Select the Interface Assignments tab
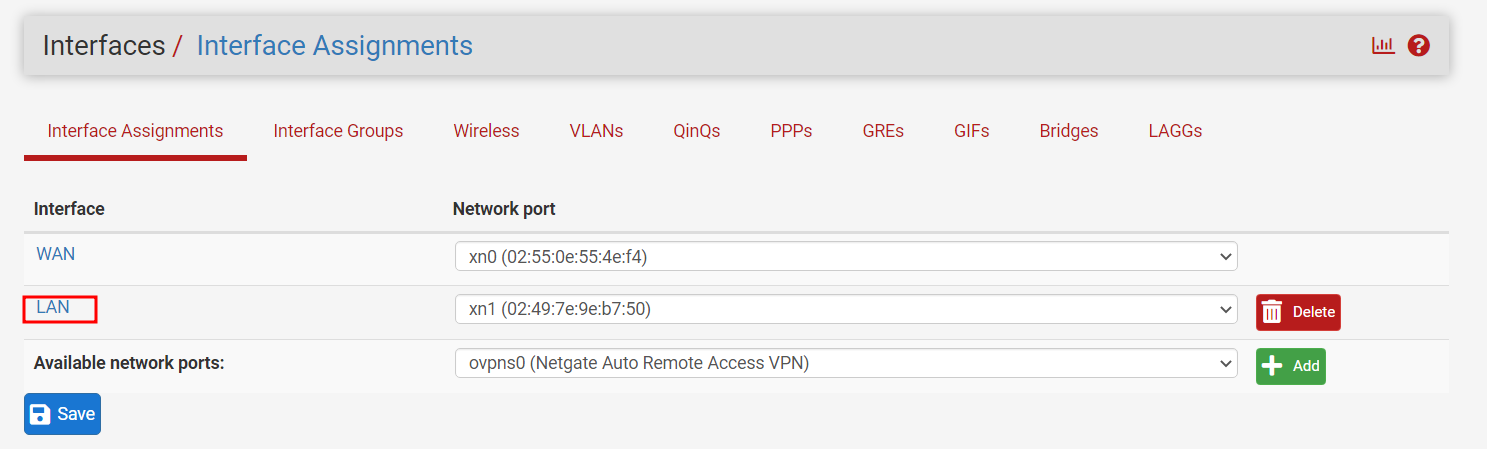This screenshot has width=1487, height=449. pyautogui.click(x=135, y=131)
